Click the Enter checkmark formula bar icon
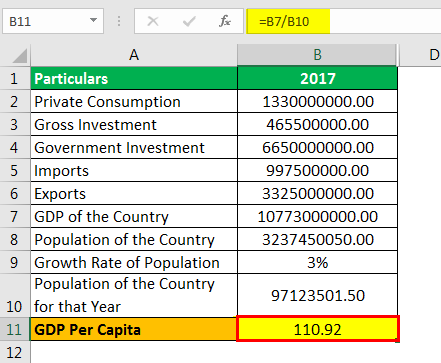441x363 pixels. point(189,22)
